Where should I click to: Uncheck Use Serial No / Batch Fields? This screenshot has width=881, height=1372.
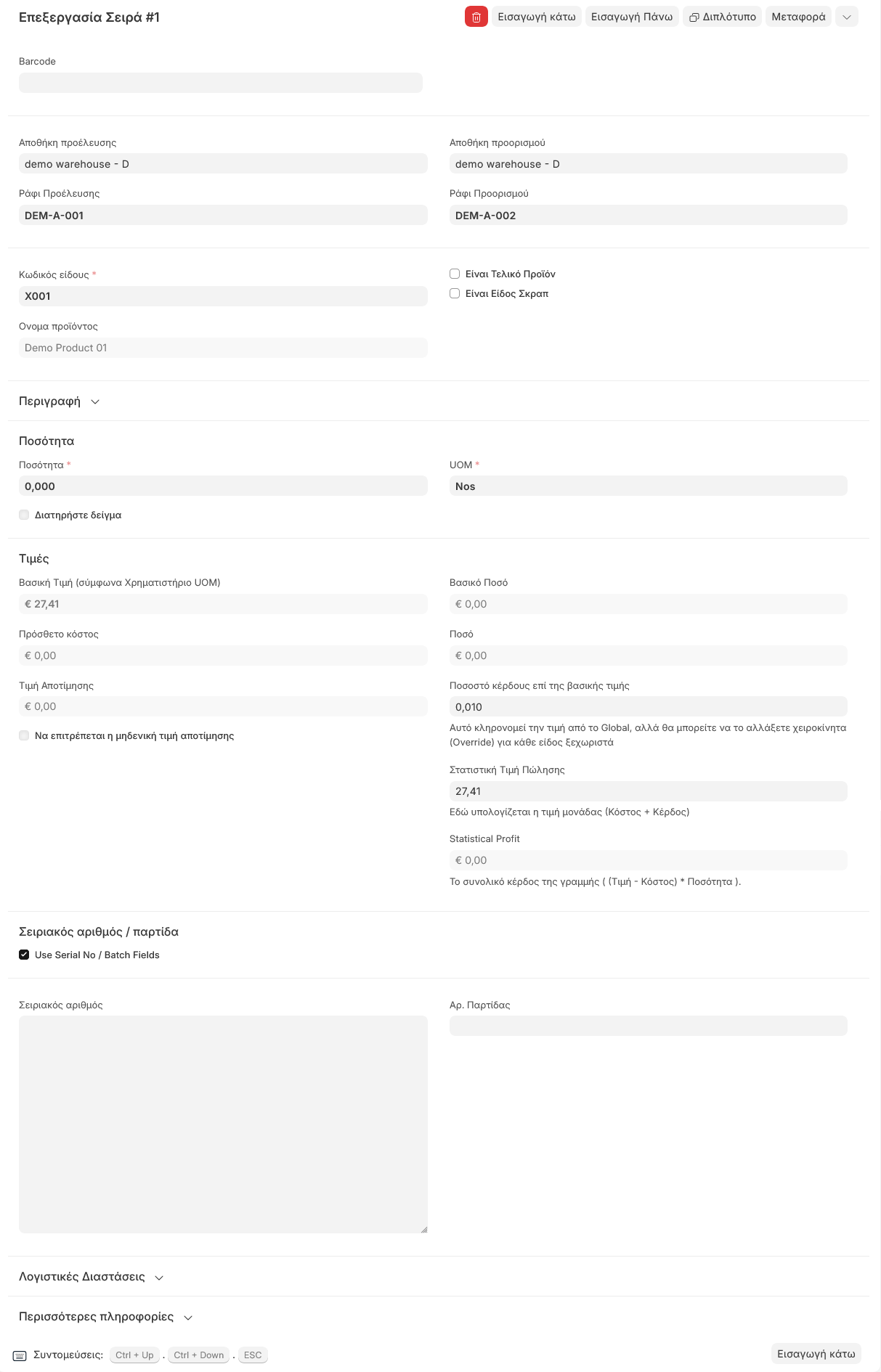pyautogui.click(x=24, y=955)
